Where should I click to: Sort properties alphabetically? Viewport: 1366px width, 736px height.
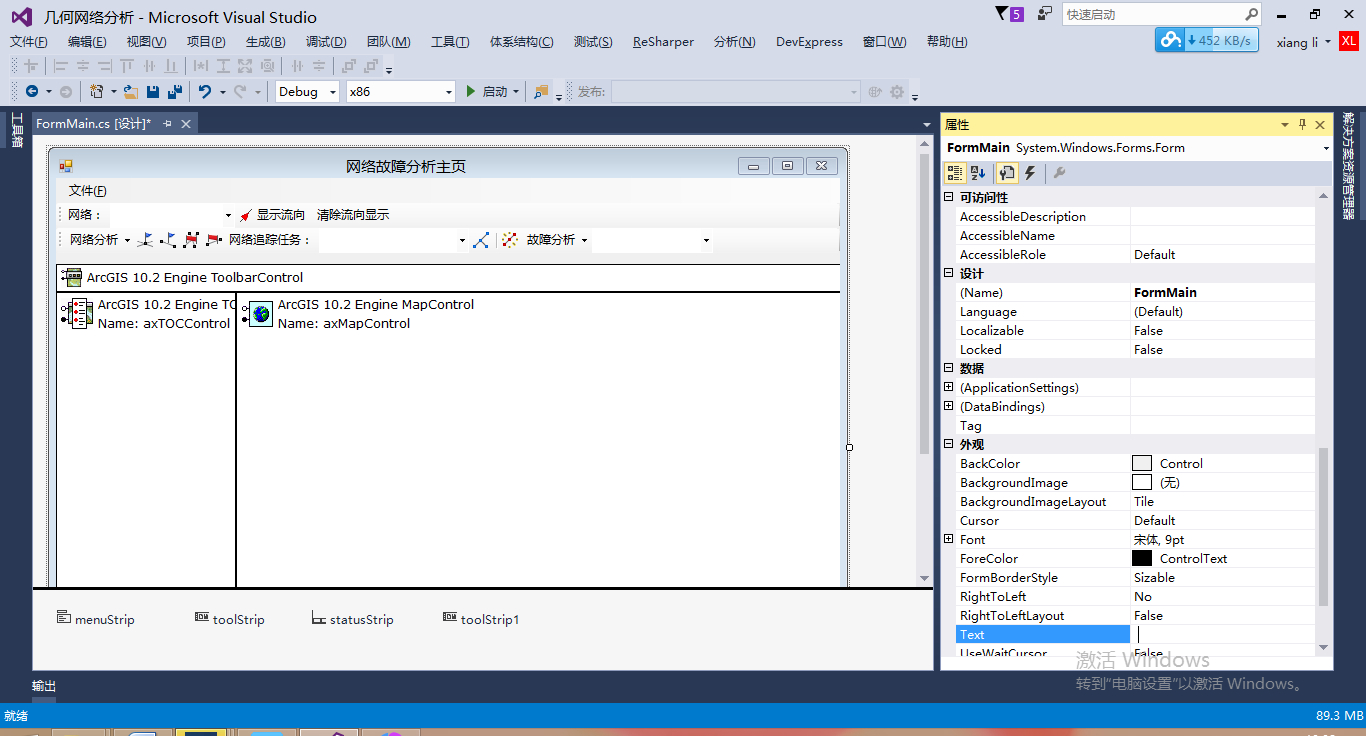coord(979,173)
